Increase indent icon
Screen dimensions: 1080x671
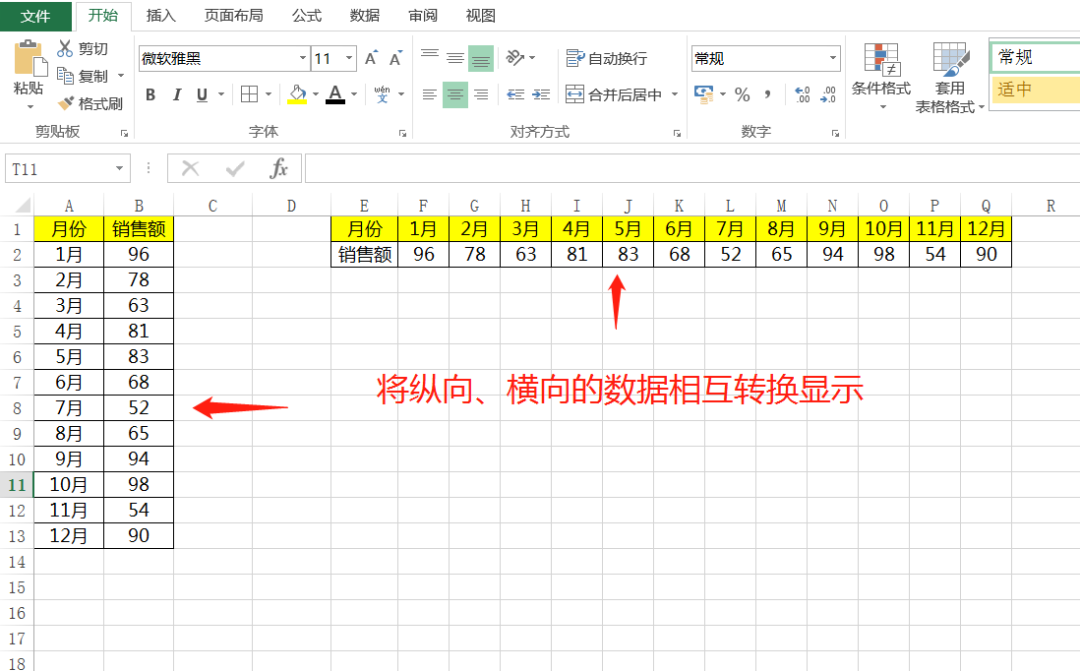click(541, 94)
